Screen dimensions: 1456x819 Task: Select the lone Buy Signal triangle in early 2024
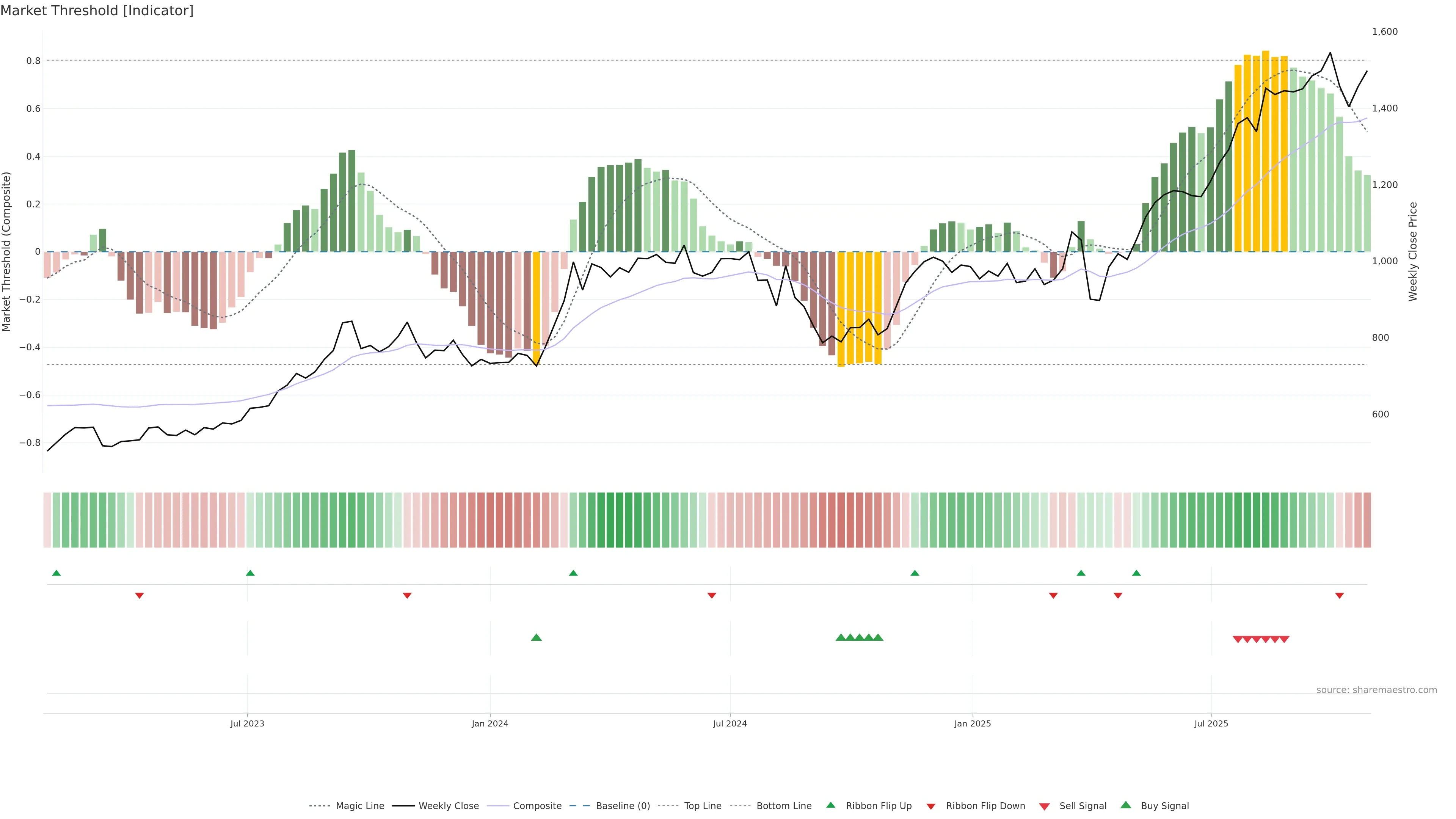(537, 637)
